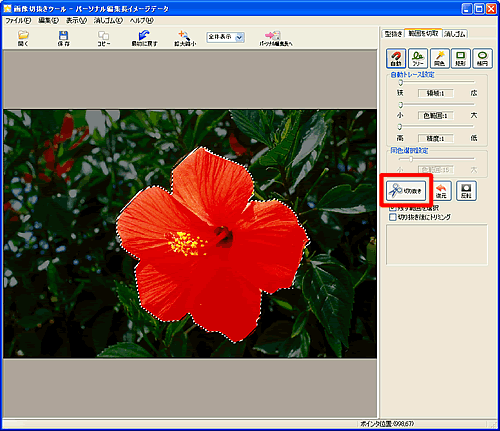Image resolution: width=500 pixels, height=431 pixels.
Task: Send image to パーソナル編集長 via toolbar icon
Action: coord(275,38)
